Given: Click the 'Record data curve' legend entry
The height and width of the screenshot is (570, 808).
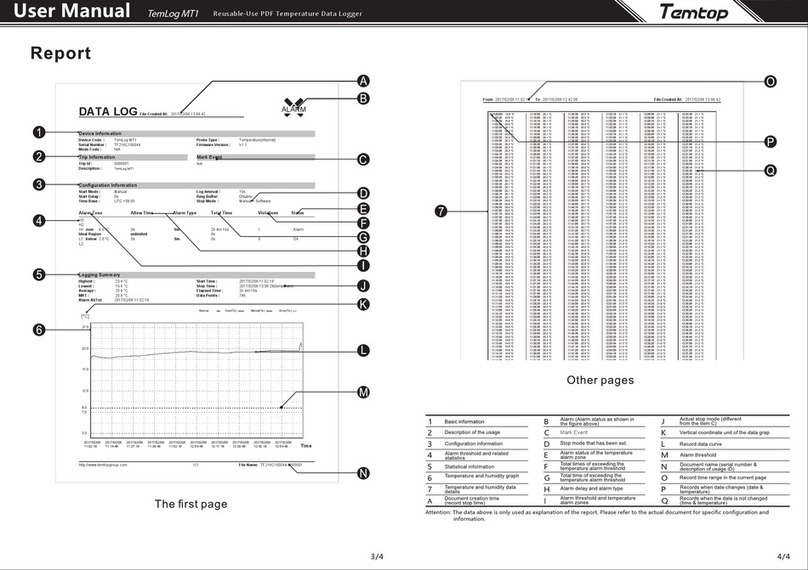Looking at the screenshot, I should click(700, 444).
